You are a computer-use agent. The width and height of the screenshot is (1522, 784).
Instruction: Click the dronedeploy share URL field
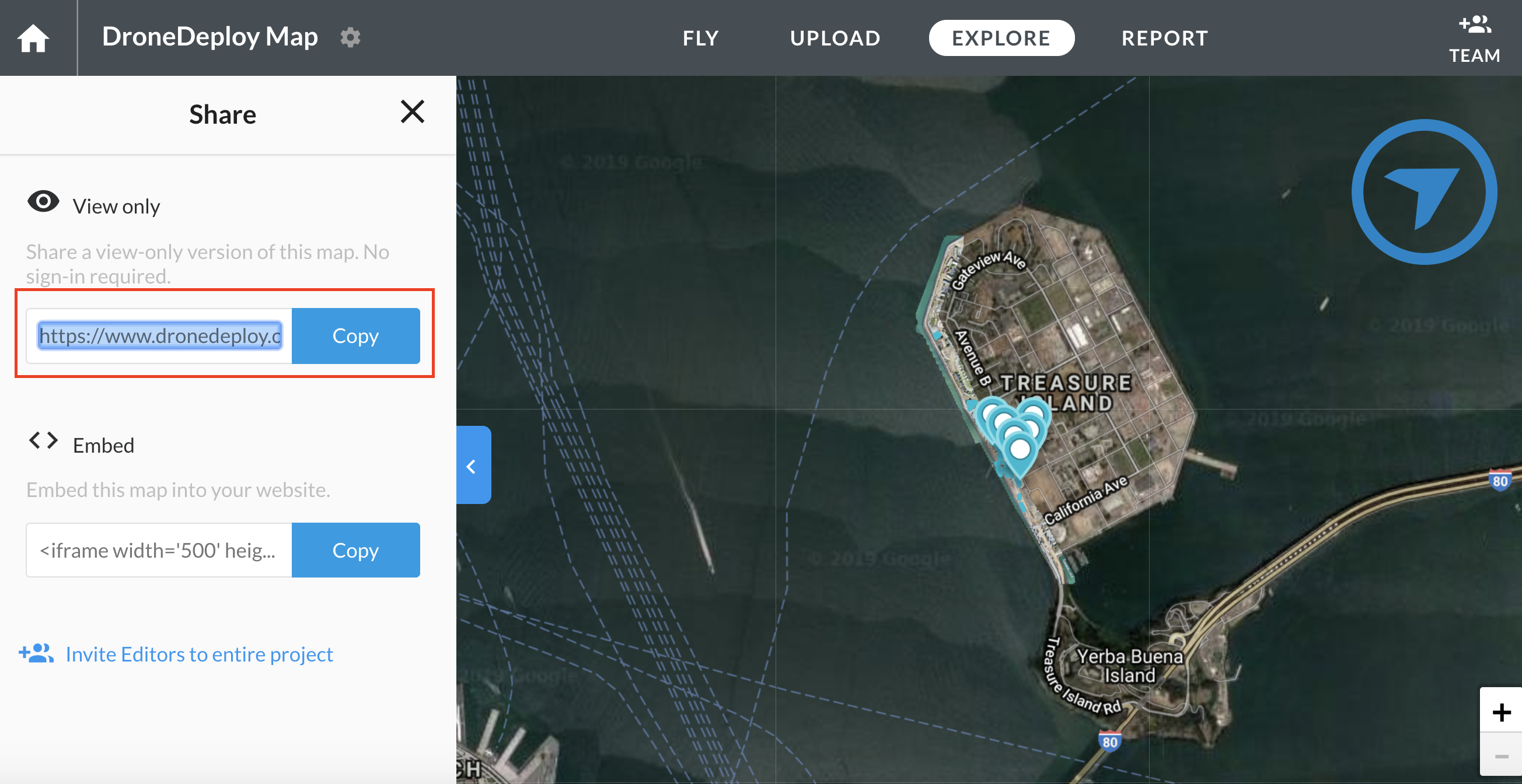pyautogui.click(x=159, y=336)
